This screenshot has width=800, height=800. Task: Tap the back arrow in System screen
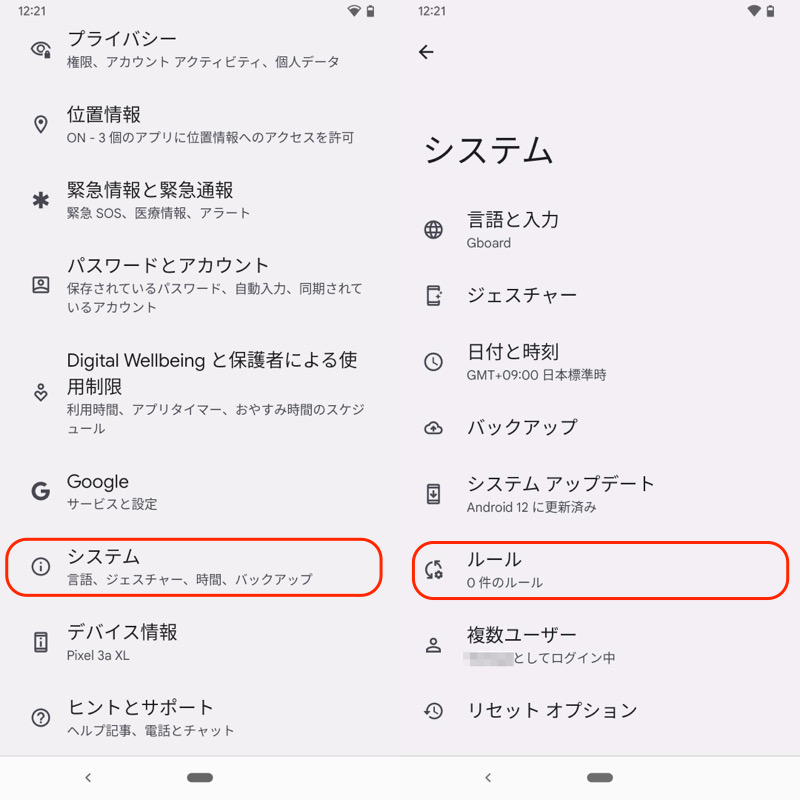click(427, 52)
